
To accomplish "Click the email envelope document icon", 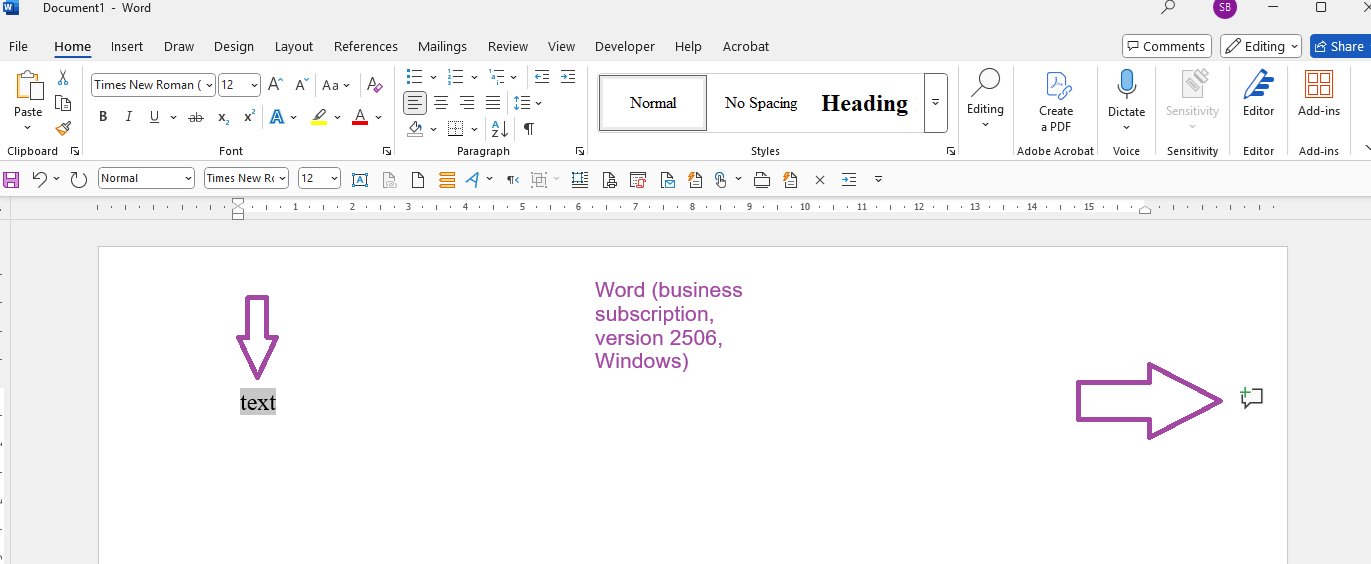I will (668, 180).
